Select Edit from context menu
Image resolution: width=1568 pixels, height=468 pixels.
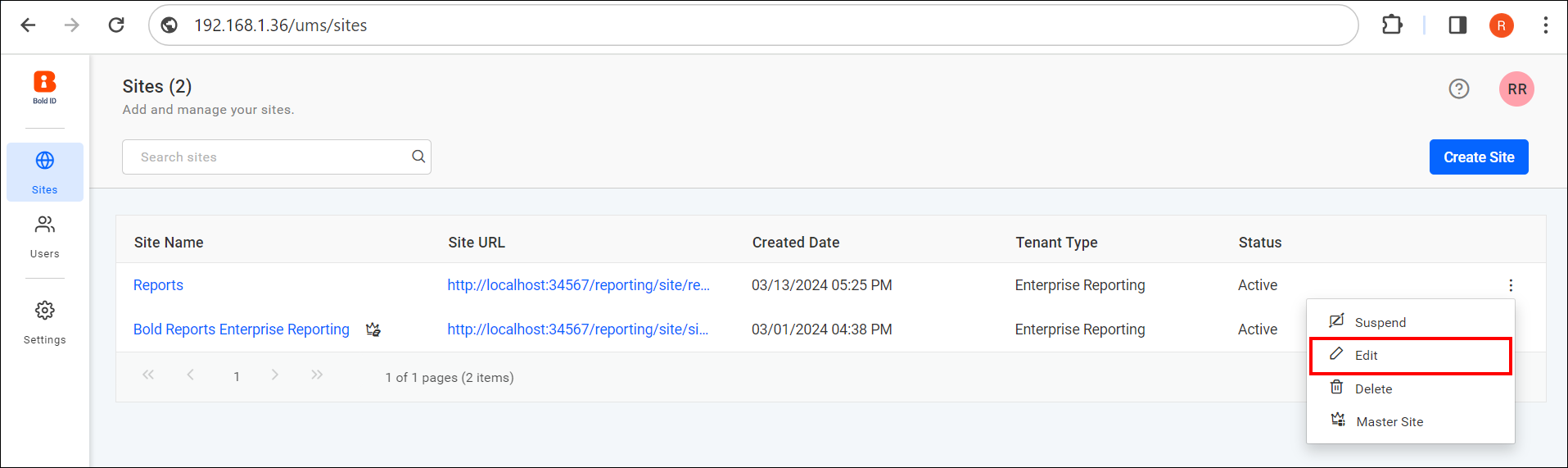coord(1410,356)
